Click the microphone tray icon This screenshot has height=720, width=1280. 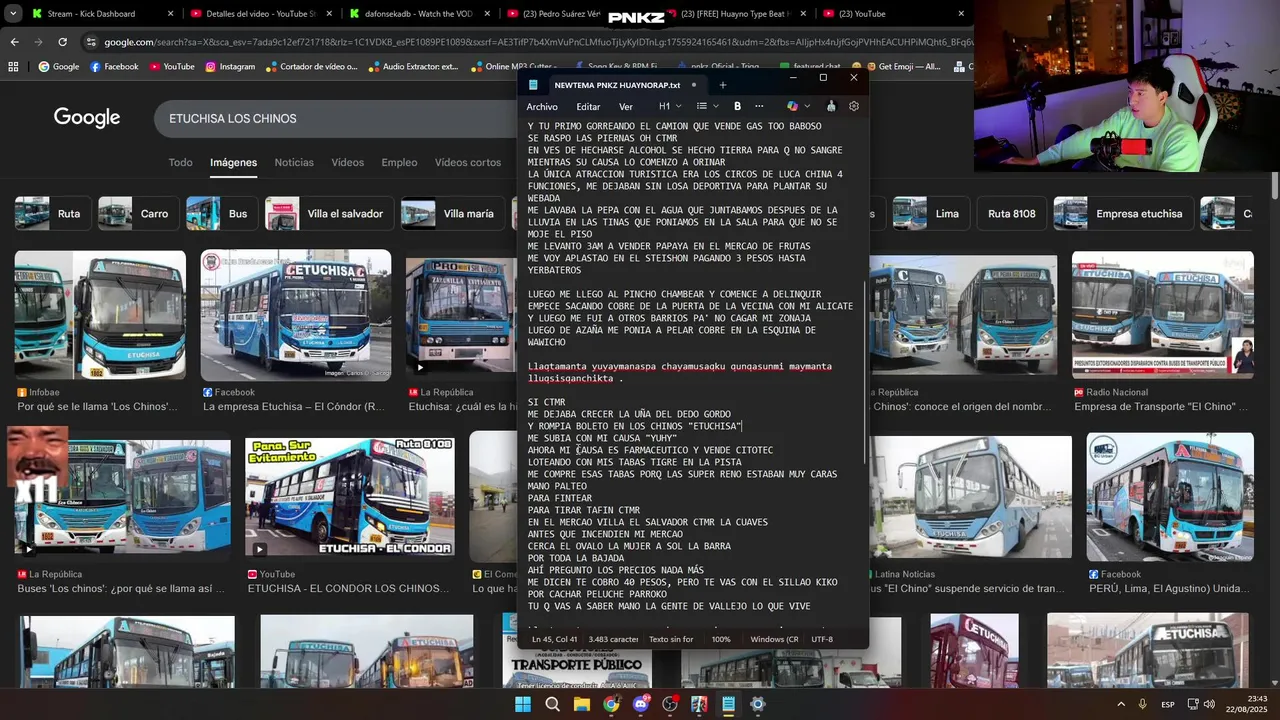click(x=1143, y=704)
